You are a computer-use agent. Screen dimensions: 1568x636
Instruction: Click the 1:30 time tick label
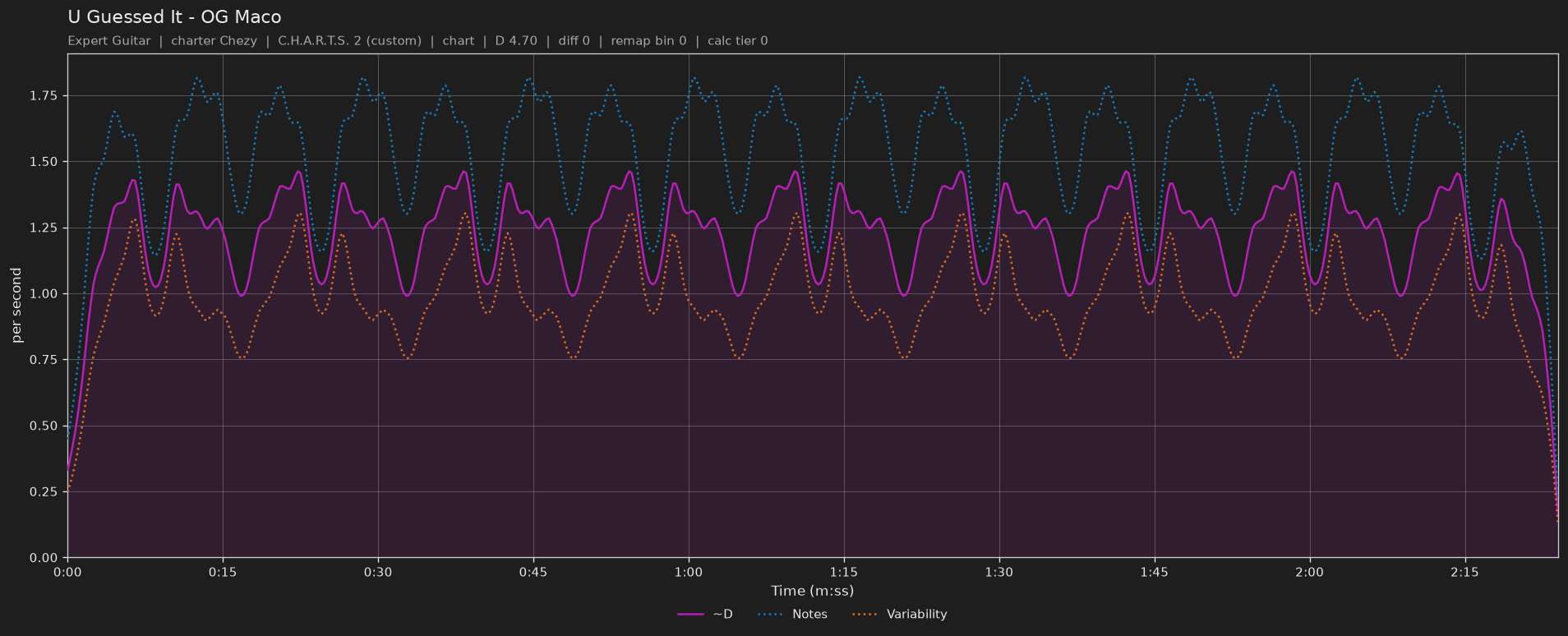[x=999, y=572]
